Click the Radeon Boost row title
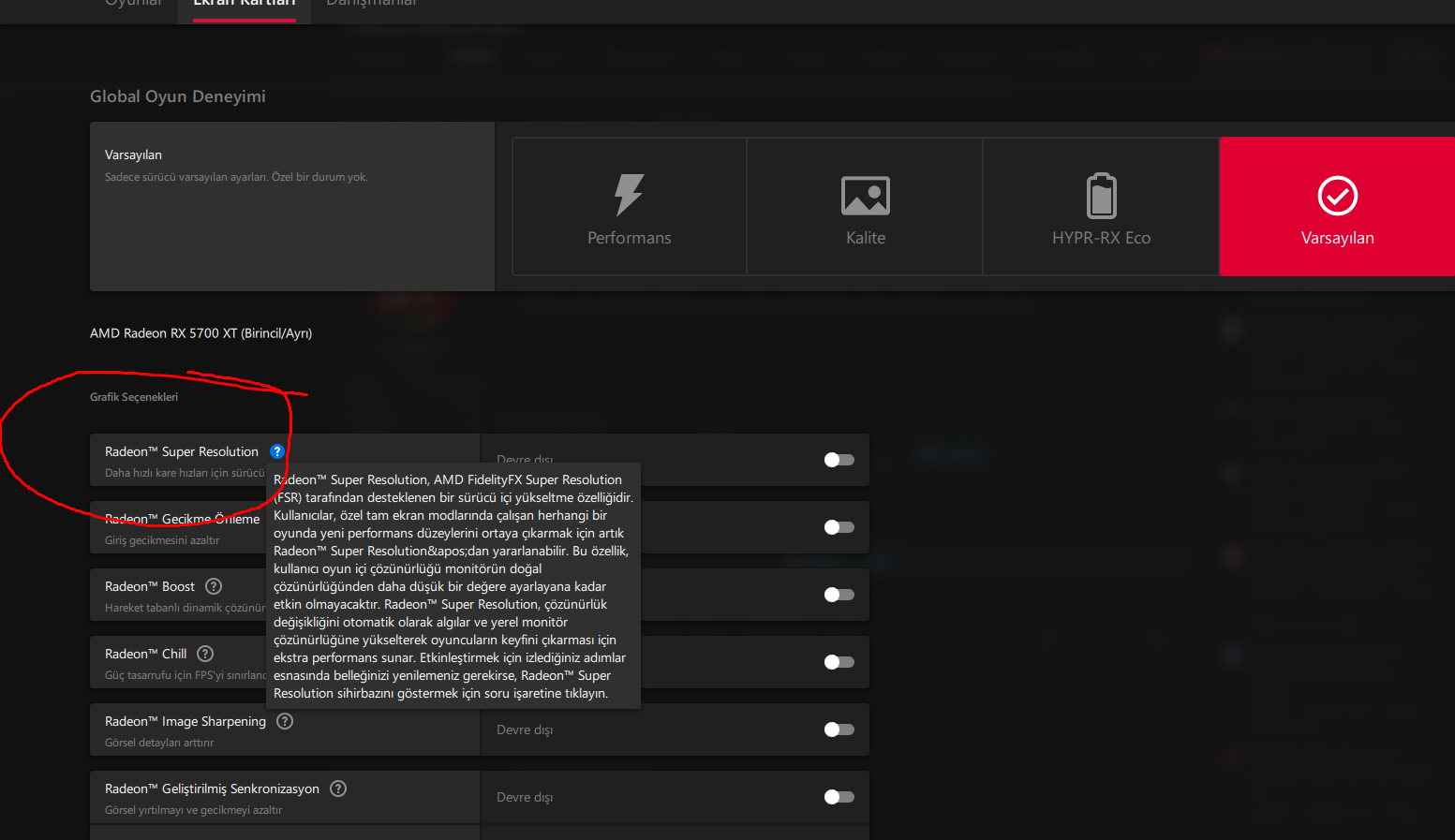 click(x=150, y=586)
